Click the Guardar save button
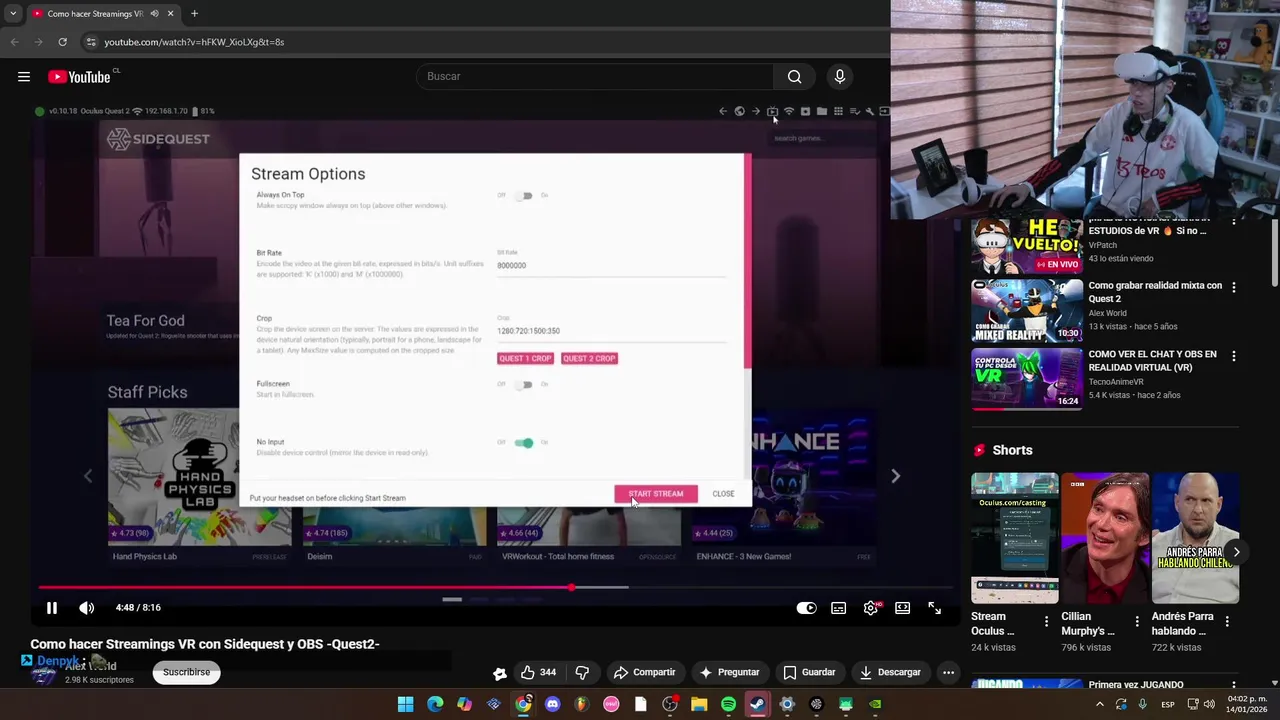 (x=809, y=672)
